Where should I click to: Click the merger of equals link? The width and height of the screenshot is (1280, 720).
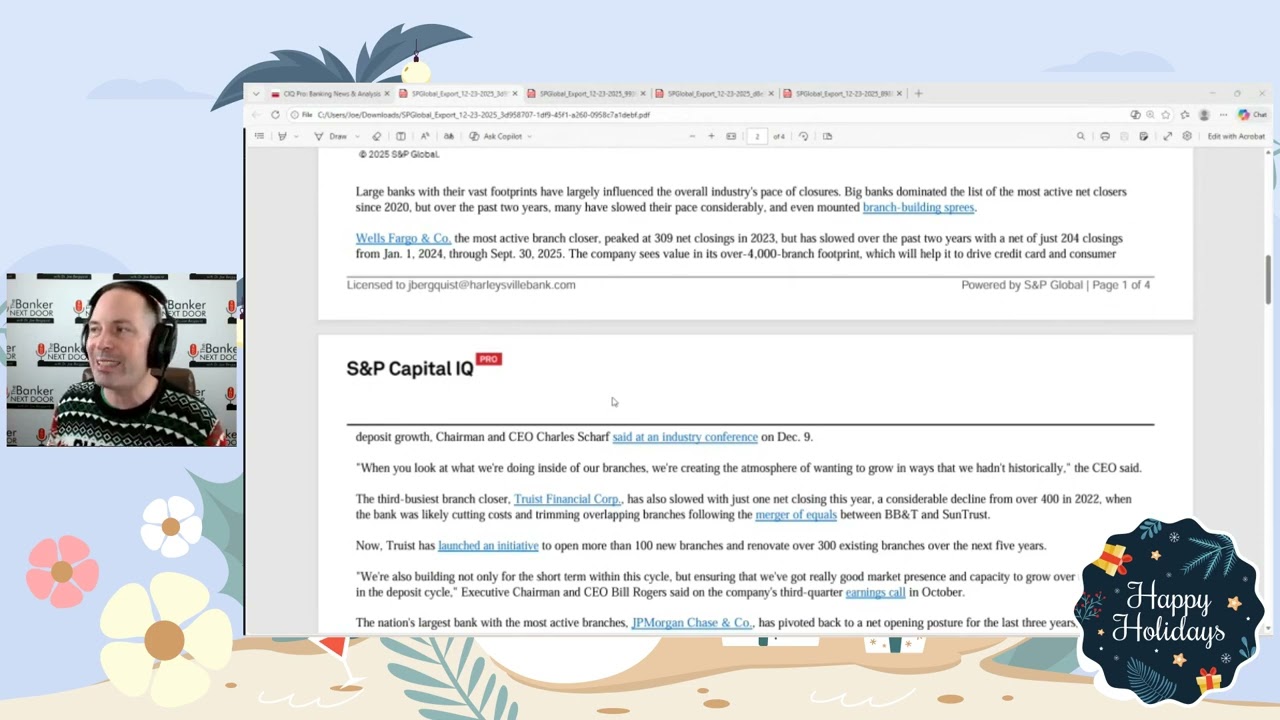796,515
